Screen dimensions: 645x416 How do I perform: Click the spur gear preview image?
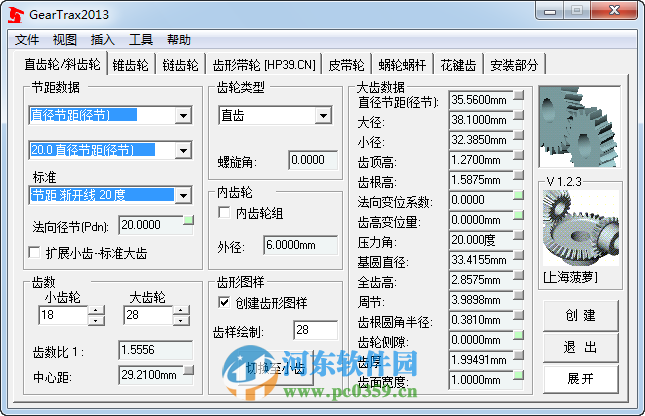[579, 127]
